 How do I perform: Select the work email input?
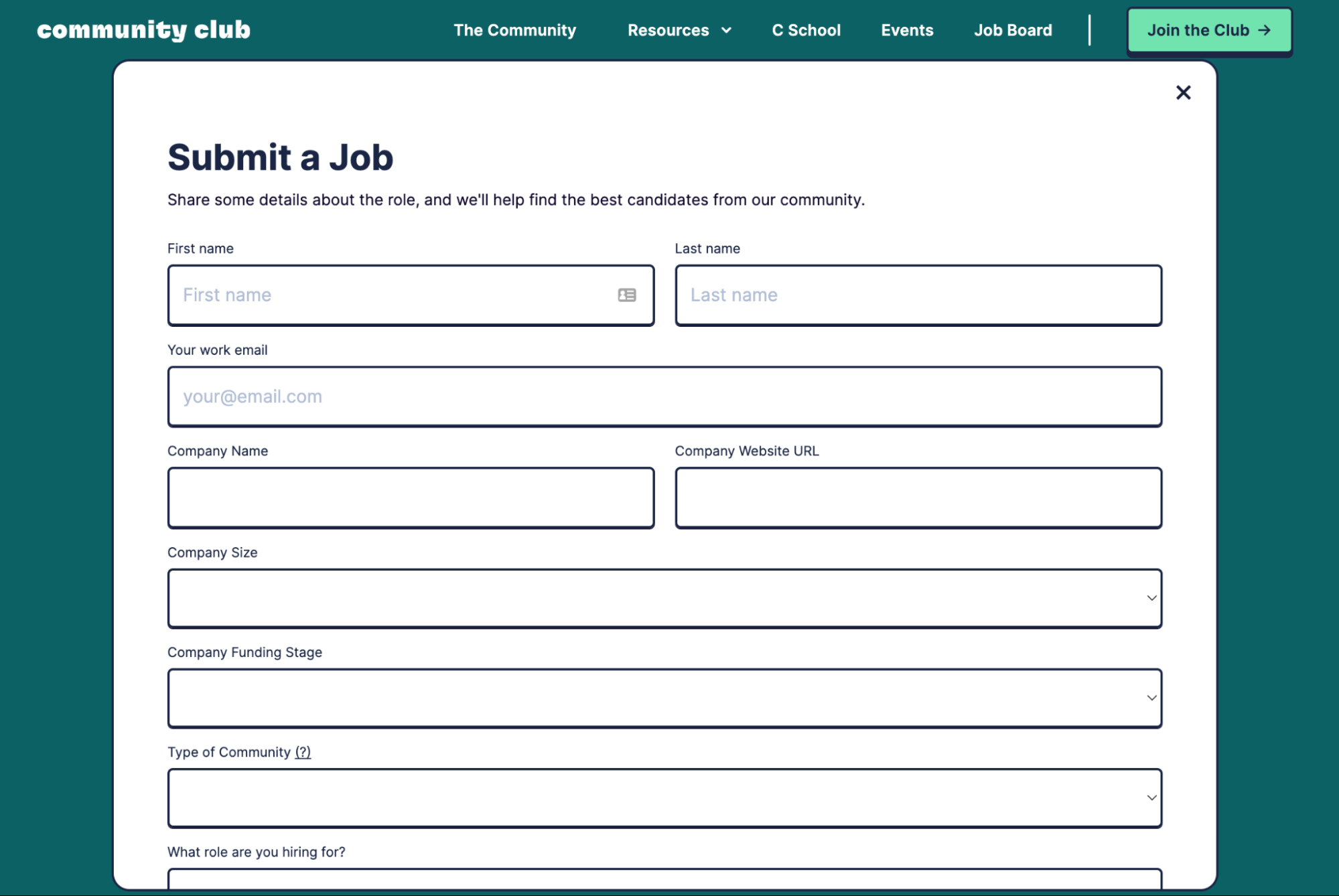(x=664, y=396)
